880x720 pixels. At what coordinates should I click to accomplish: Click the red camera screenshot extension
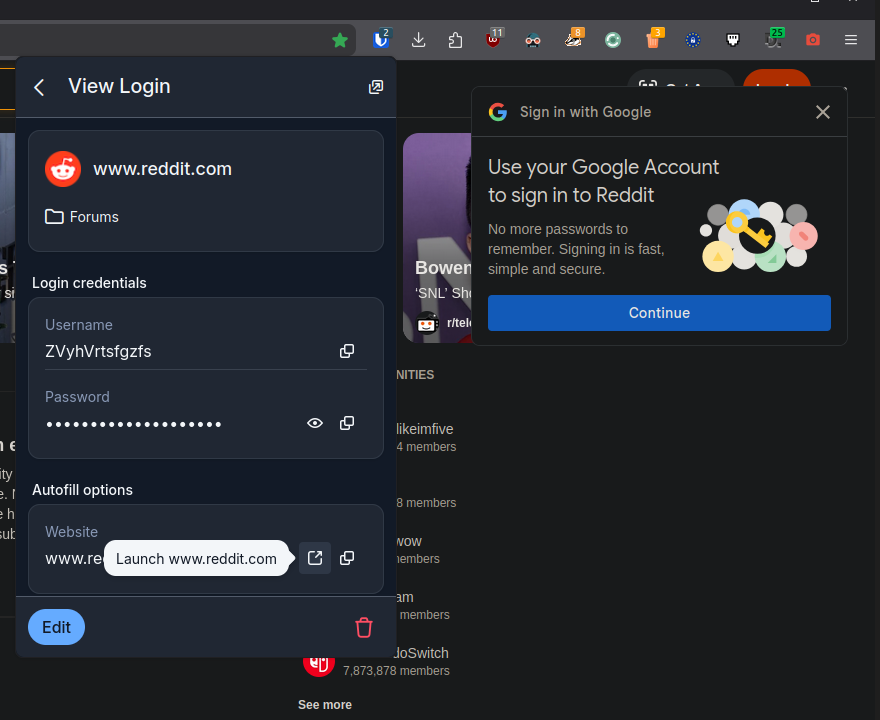coord(813,40)
